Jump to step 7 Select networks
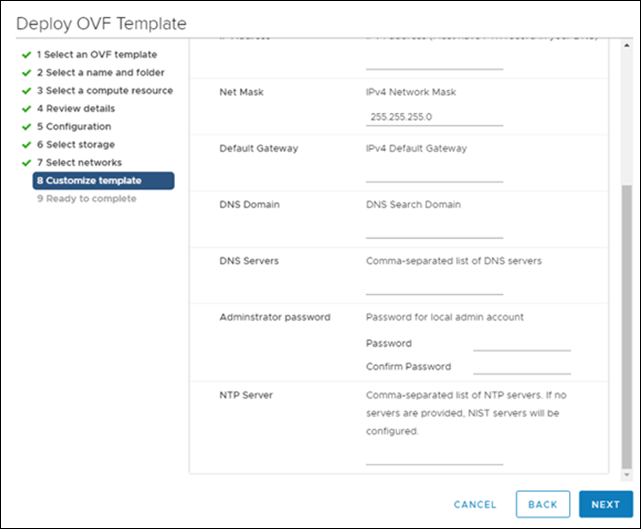 pos(83,162)
